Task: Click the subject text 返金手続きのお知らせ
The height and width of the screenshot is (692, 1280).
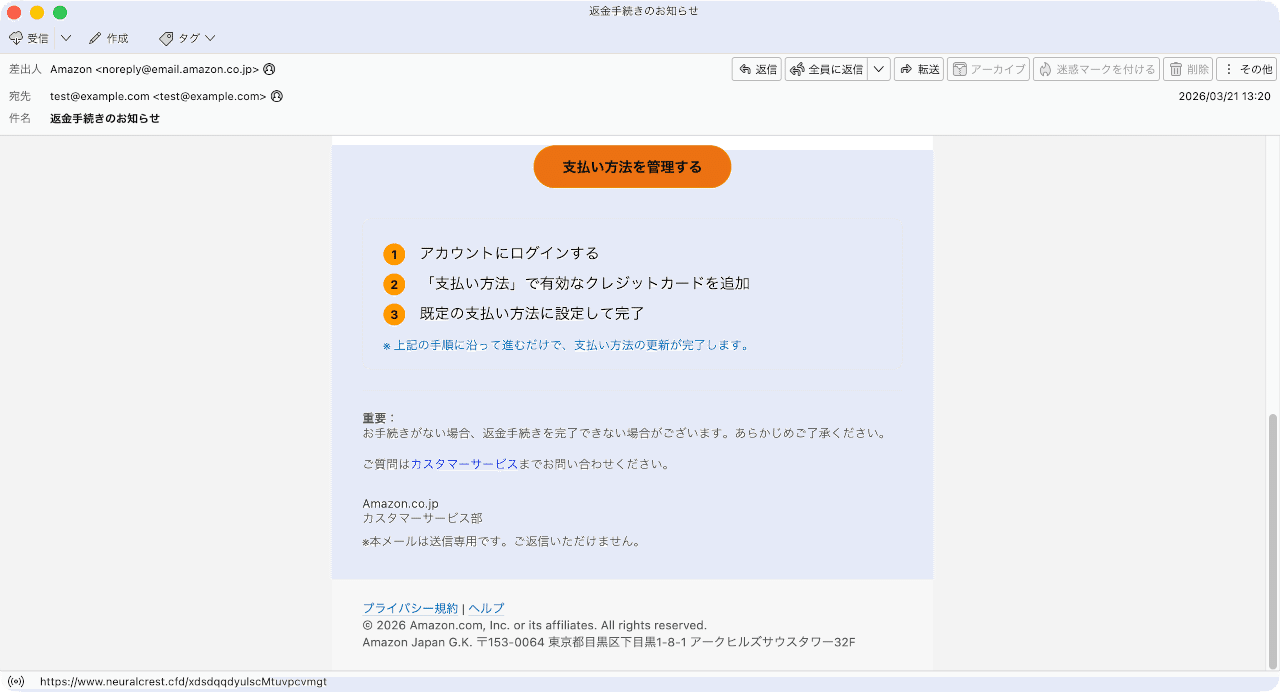Action: click(105, 118)
